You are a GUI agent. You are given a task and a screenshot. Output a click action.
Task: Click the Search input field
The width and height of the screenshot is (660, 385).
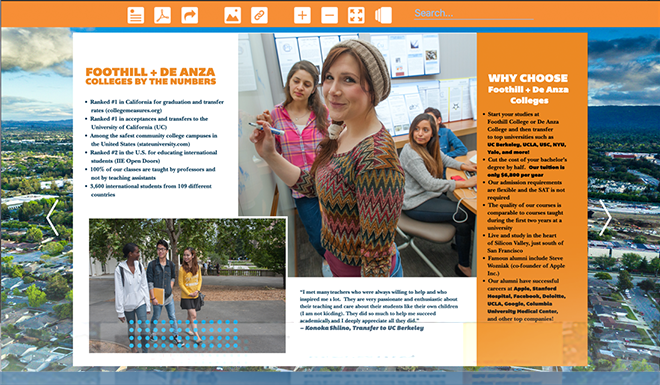point(474,13)
